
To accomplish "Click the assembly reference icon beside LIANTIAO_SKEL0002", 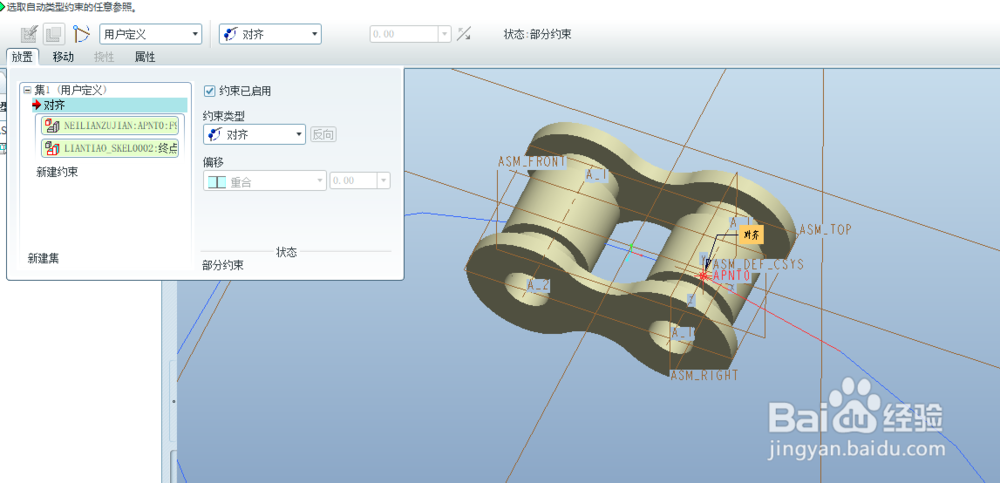I will pos(52,149).
